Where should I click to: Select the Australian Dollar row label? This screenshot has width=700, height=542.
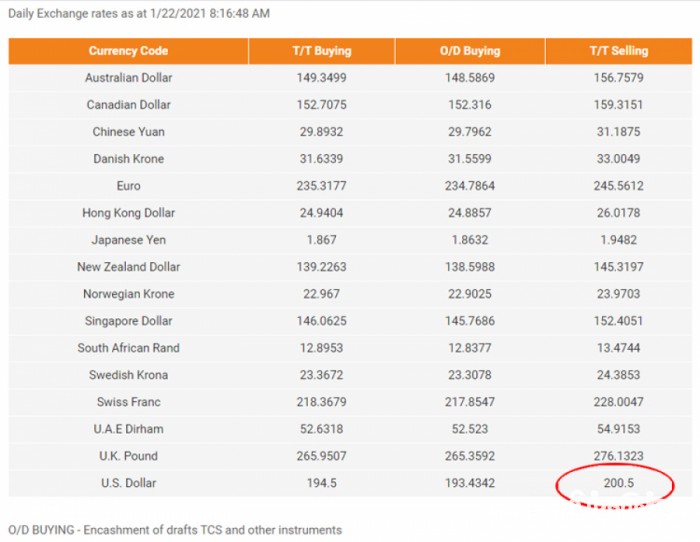[x=128, y=78]
